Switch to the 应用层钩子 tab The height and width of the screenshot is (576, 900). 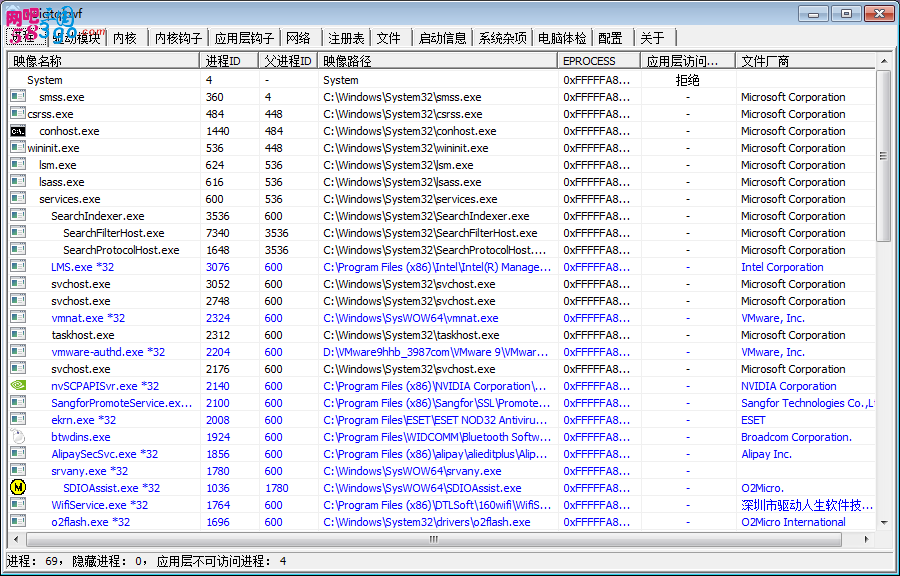[244, 38]
